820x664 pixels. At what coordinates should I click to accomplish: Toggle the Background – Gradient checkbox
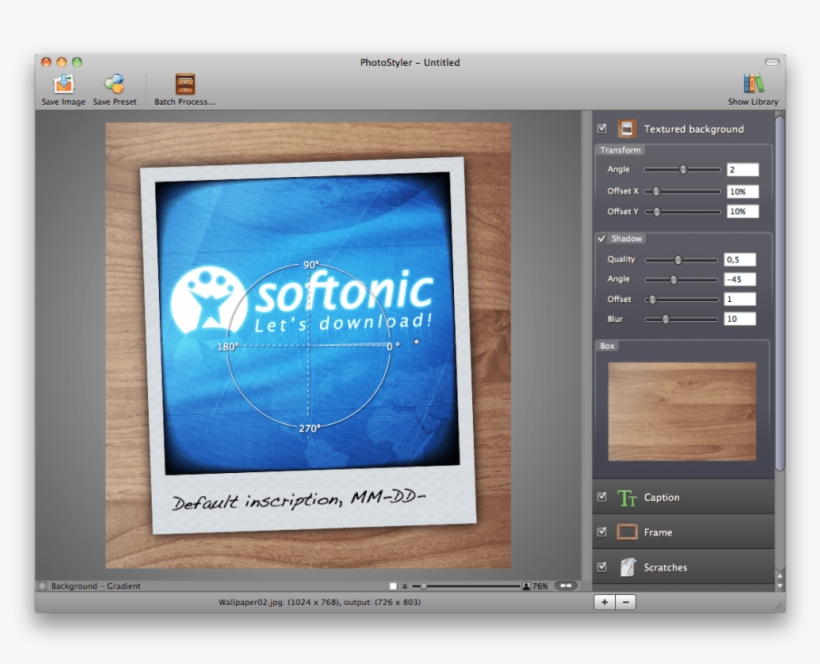click(x=43, y=586)
